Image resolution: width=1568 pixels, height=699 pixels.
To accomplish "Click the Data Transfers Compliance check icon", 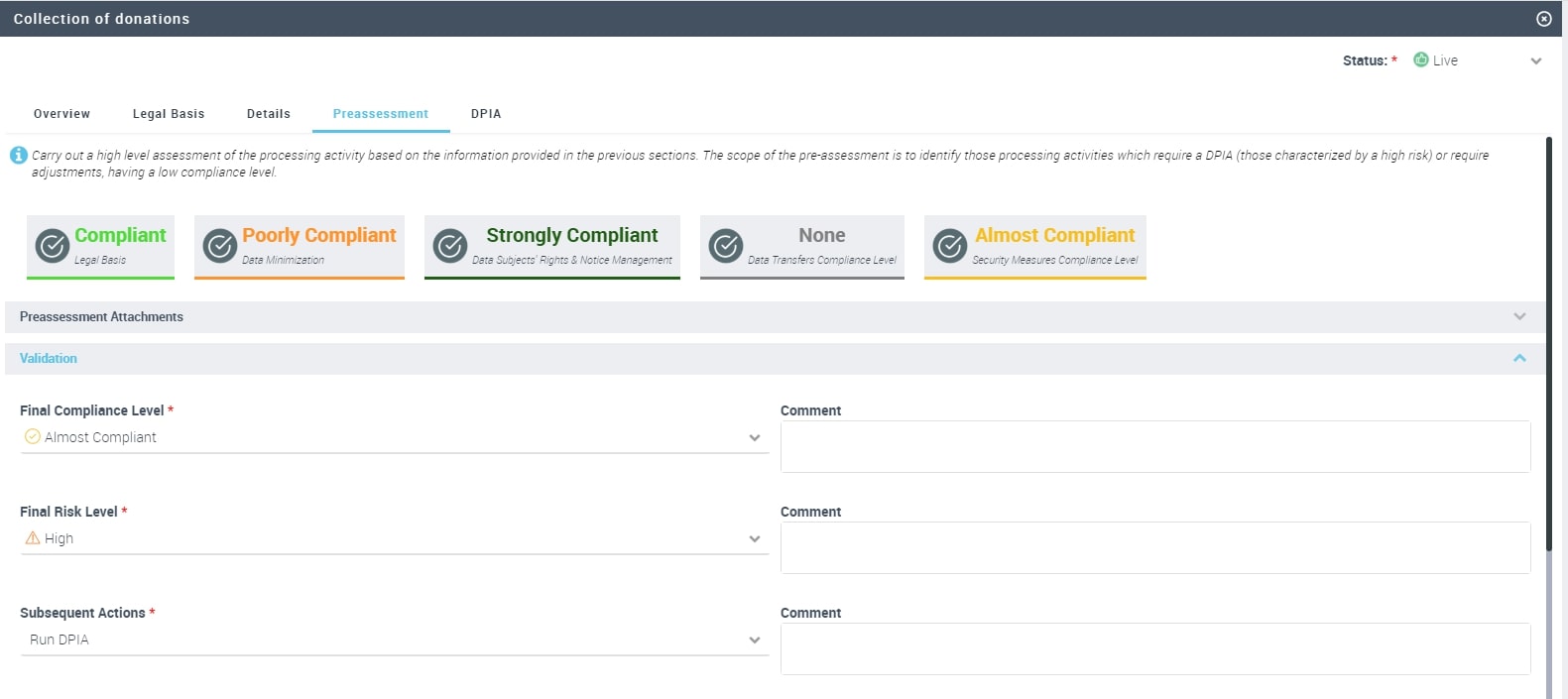I will 726,245.
